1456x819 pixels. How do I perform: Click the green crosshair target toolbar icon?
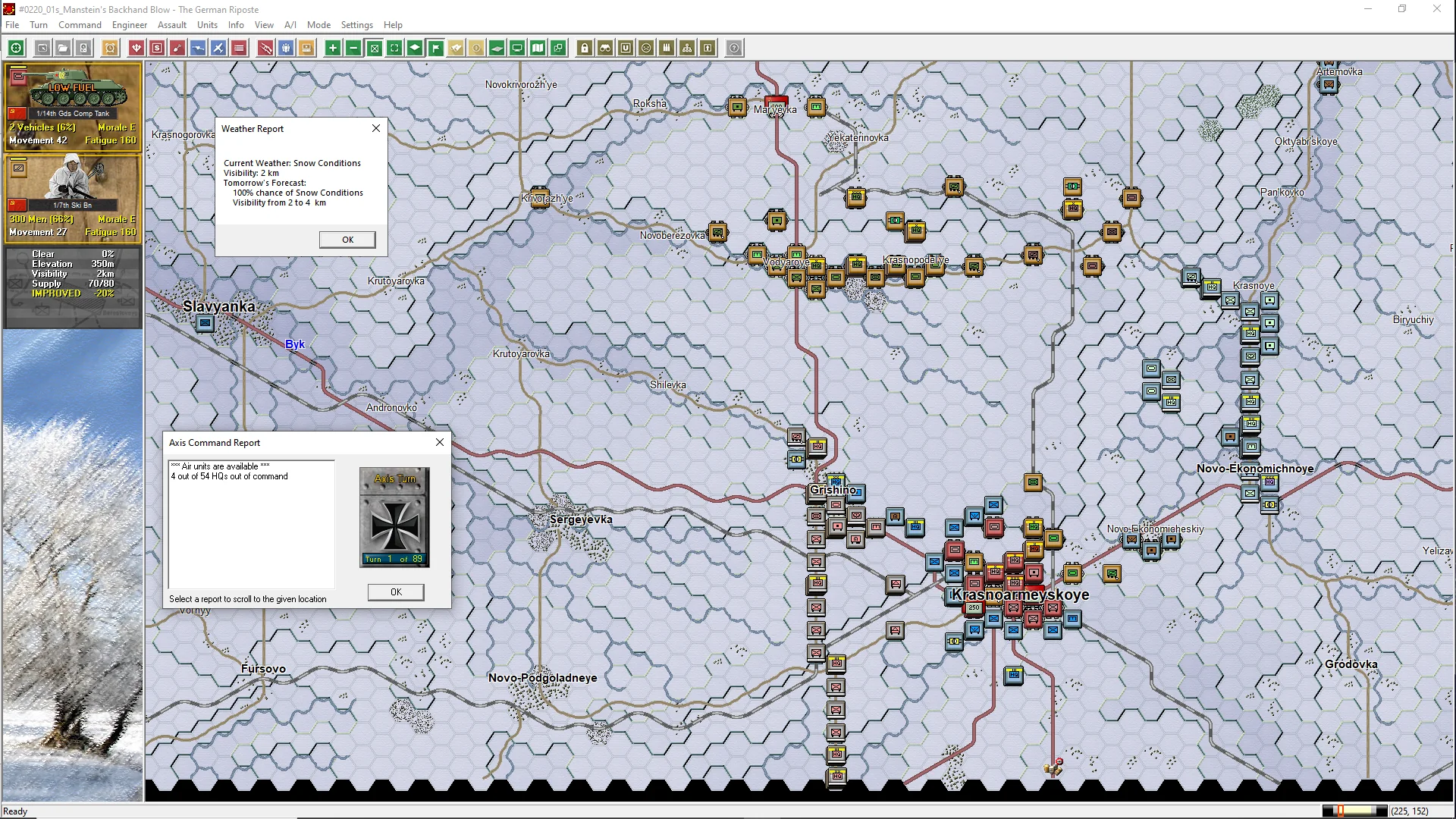[x=16, y=48]
